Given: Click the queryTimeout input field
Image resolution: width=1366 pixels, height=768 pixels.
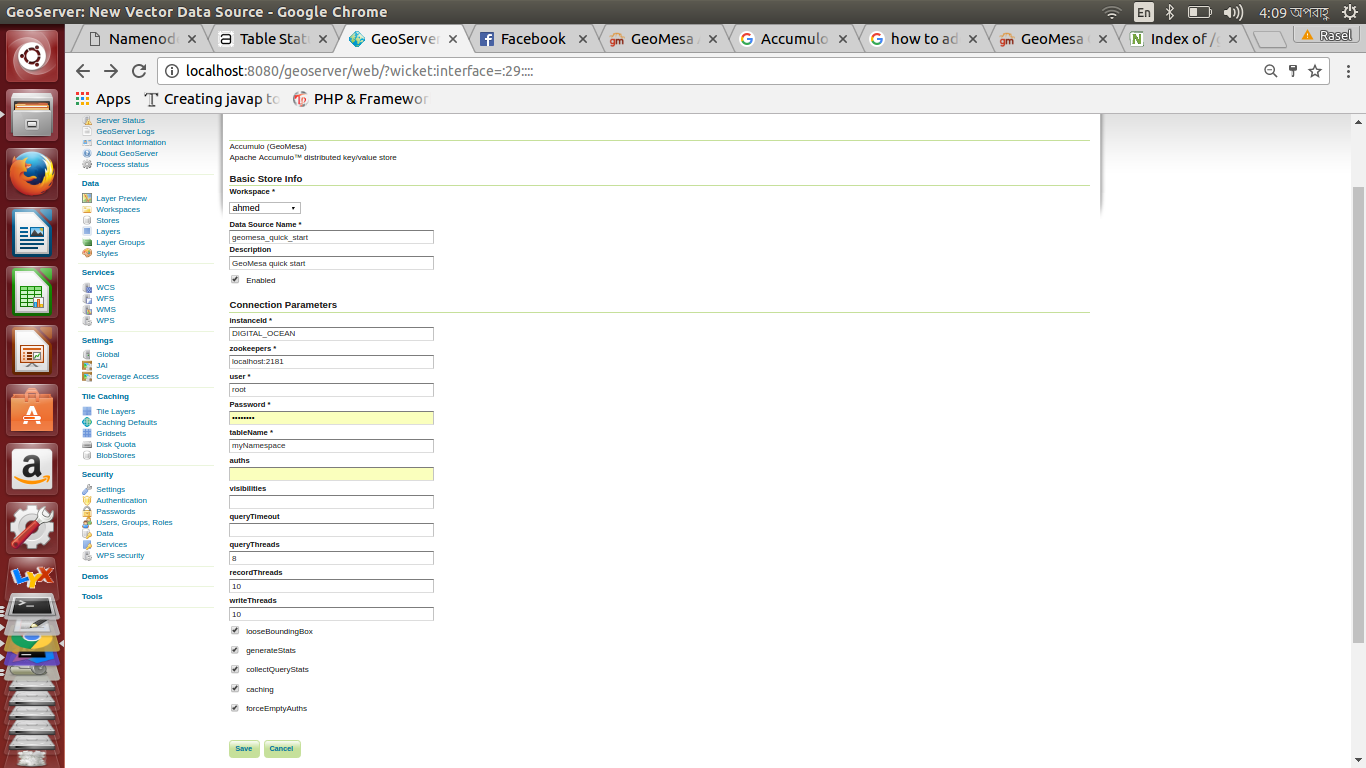Looking at the screenshot, I should point(331,530).
